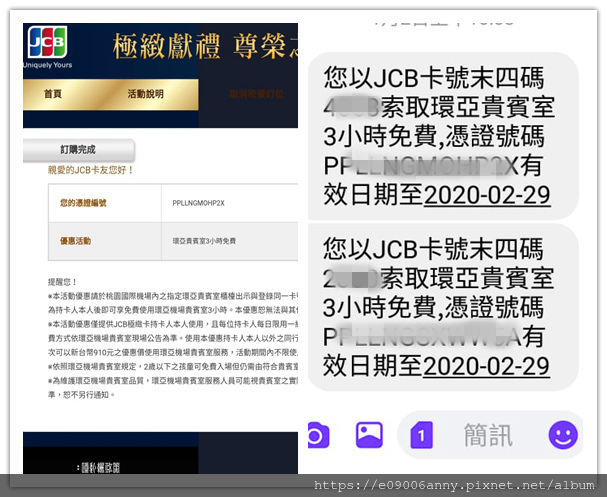Tap the photo gallery icon
The width and height of the screenshot is (607, 497).
pos(369,435)
